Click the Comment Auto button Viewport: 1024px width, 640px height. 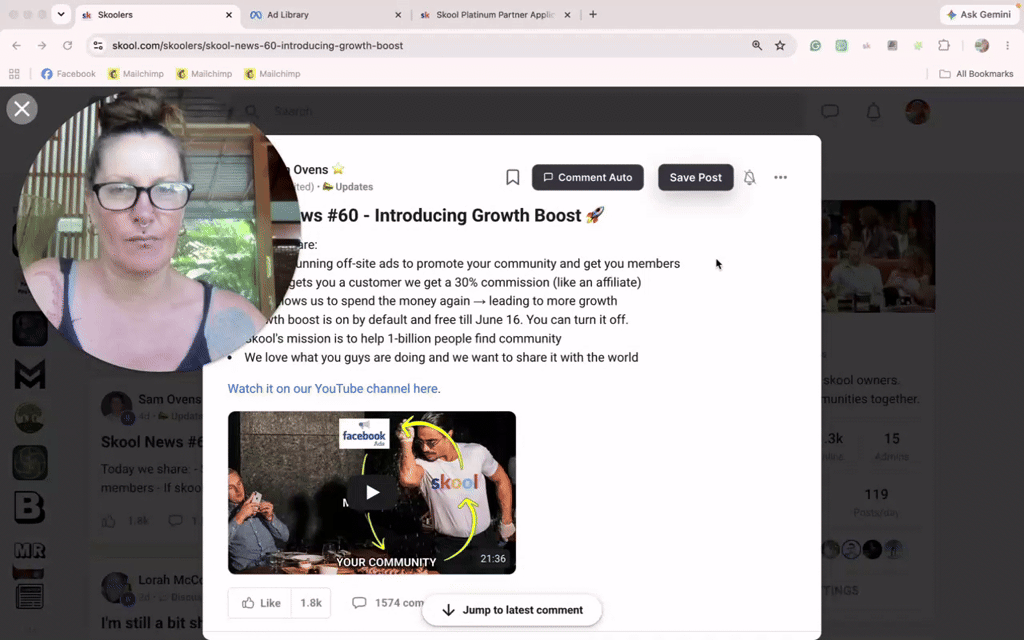588,177
